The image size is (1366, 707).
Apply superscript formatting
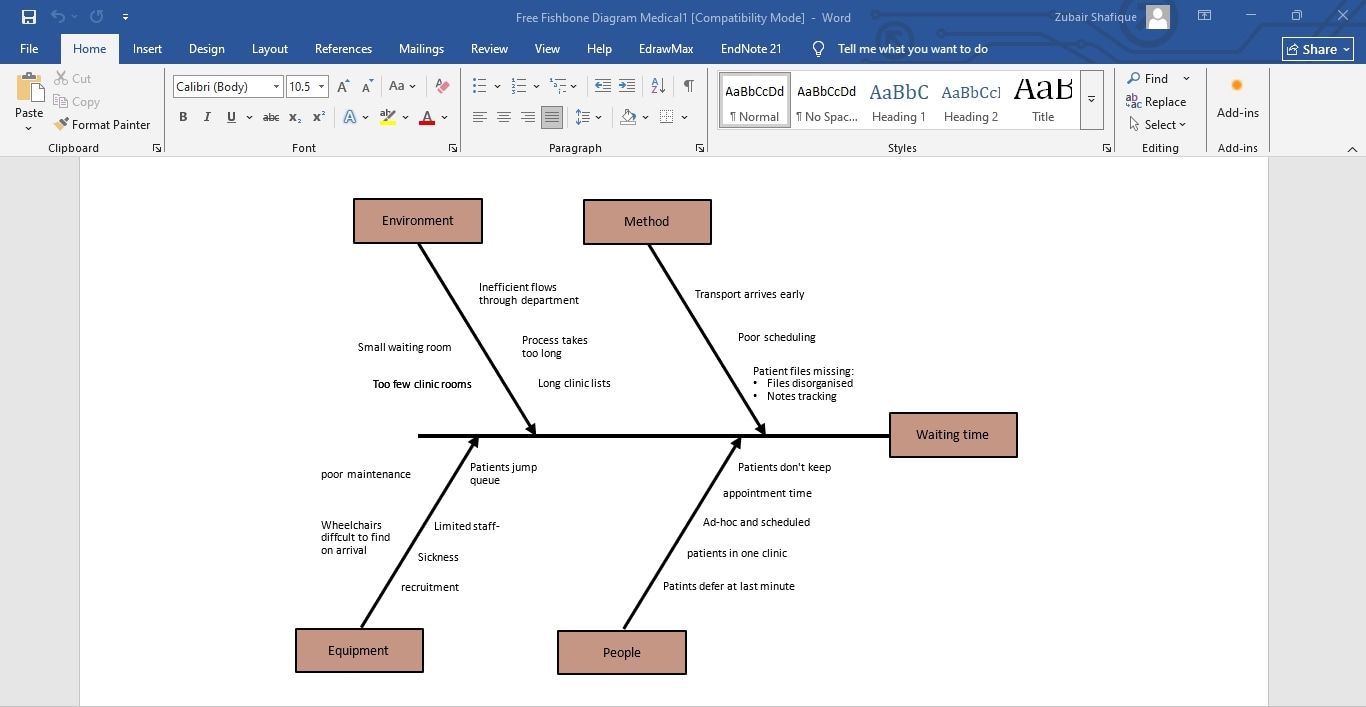tap(317, 117)
